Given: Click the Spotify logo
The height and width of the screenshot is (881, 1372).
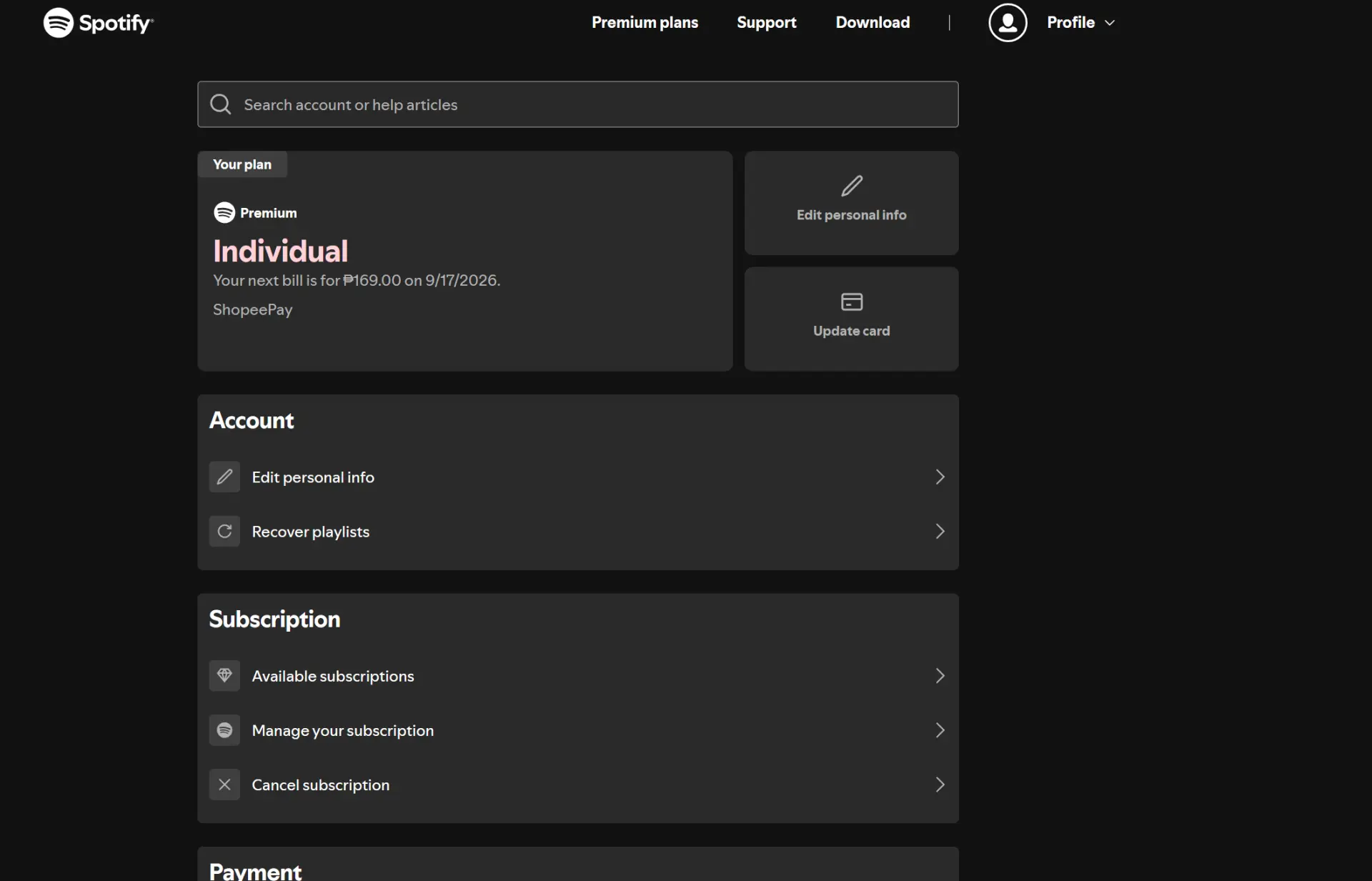Looking at the screenshot, I should [x=98, y=23].
